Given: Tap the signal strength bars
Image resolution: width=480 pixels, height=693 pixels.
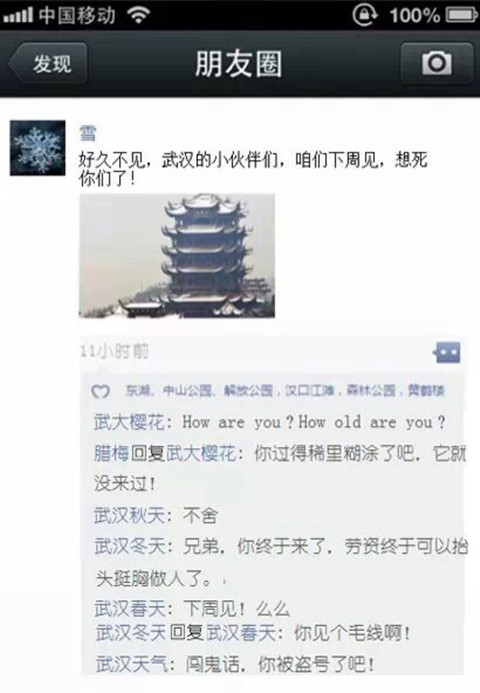Looking at the screenshot, I should (18, 15).
